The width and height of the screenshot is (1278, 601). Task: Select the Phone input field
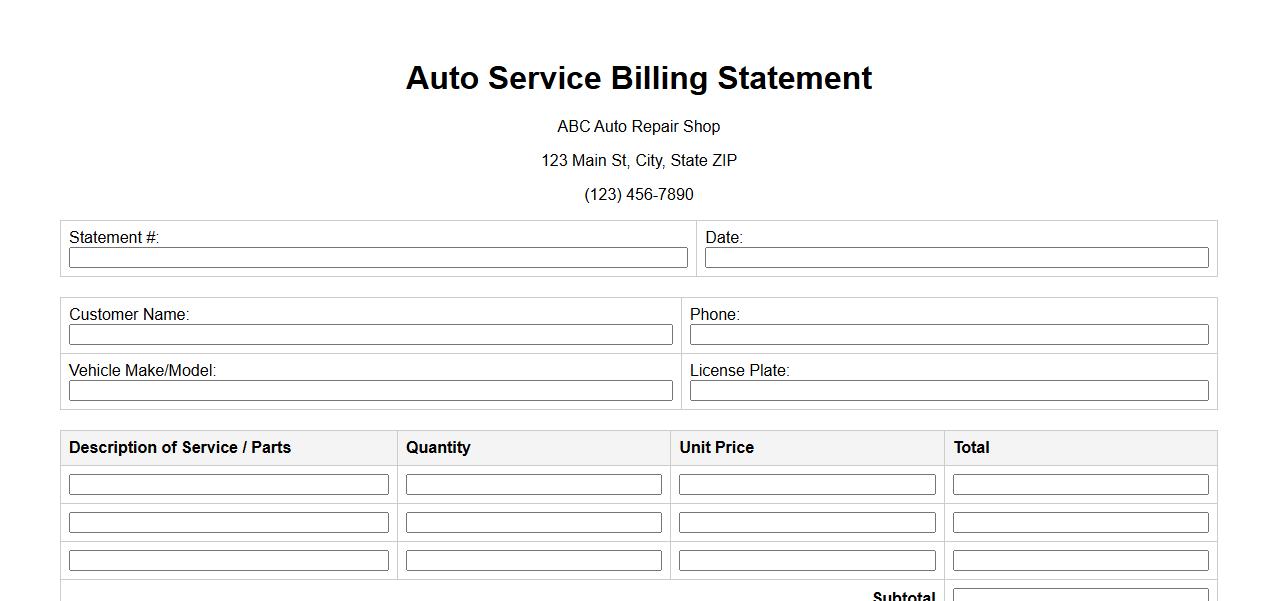[x=948, y=335]
